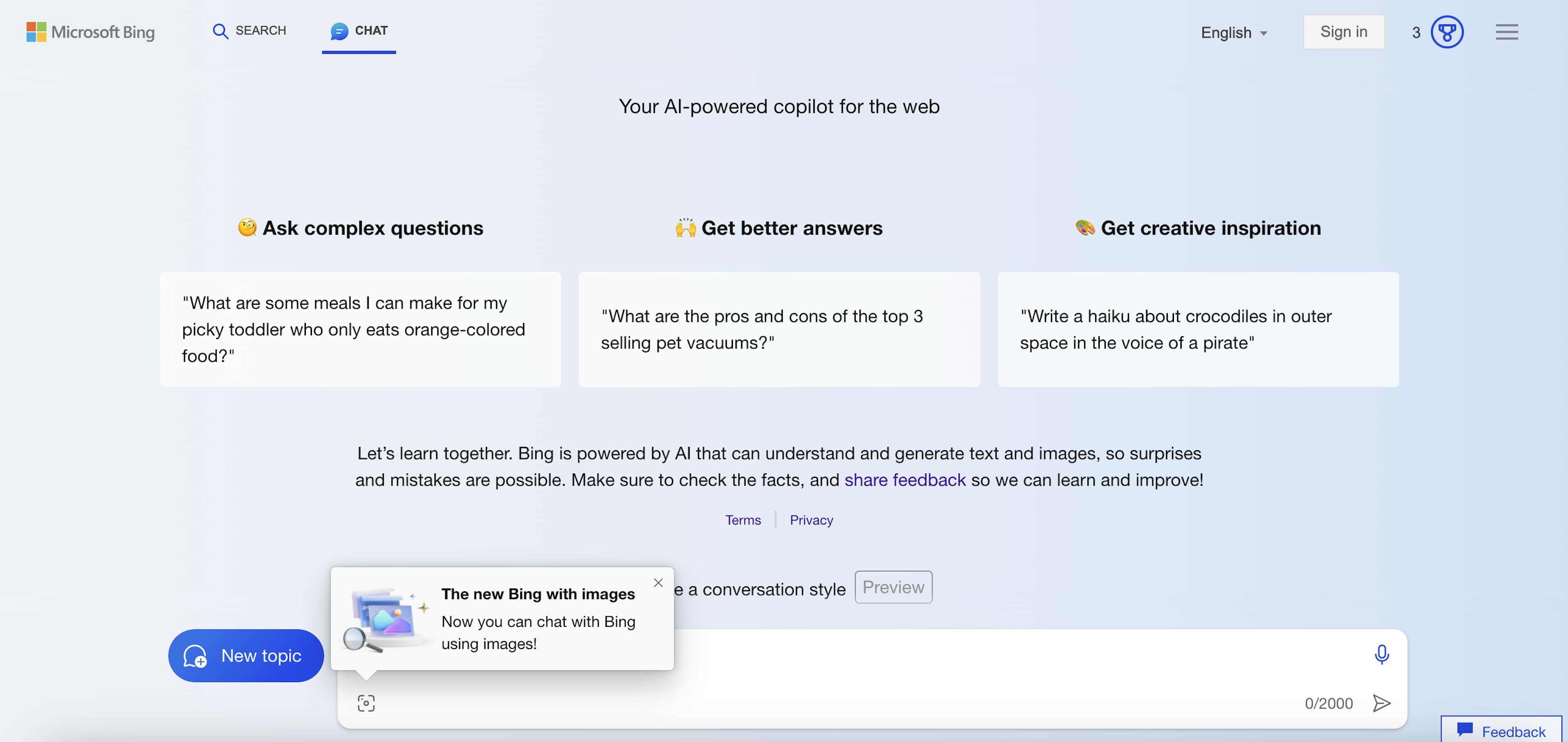Click the image upload icon in chat bar

click(366, 703)
